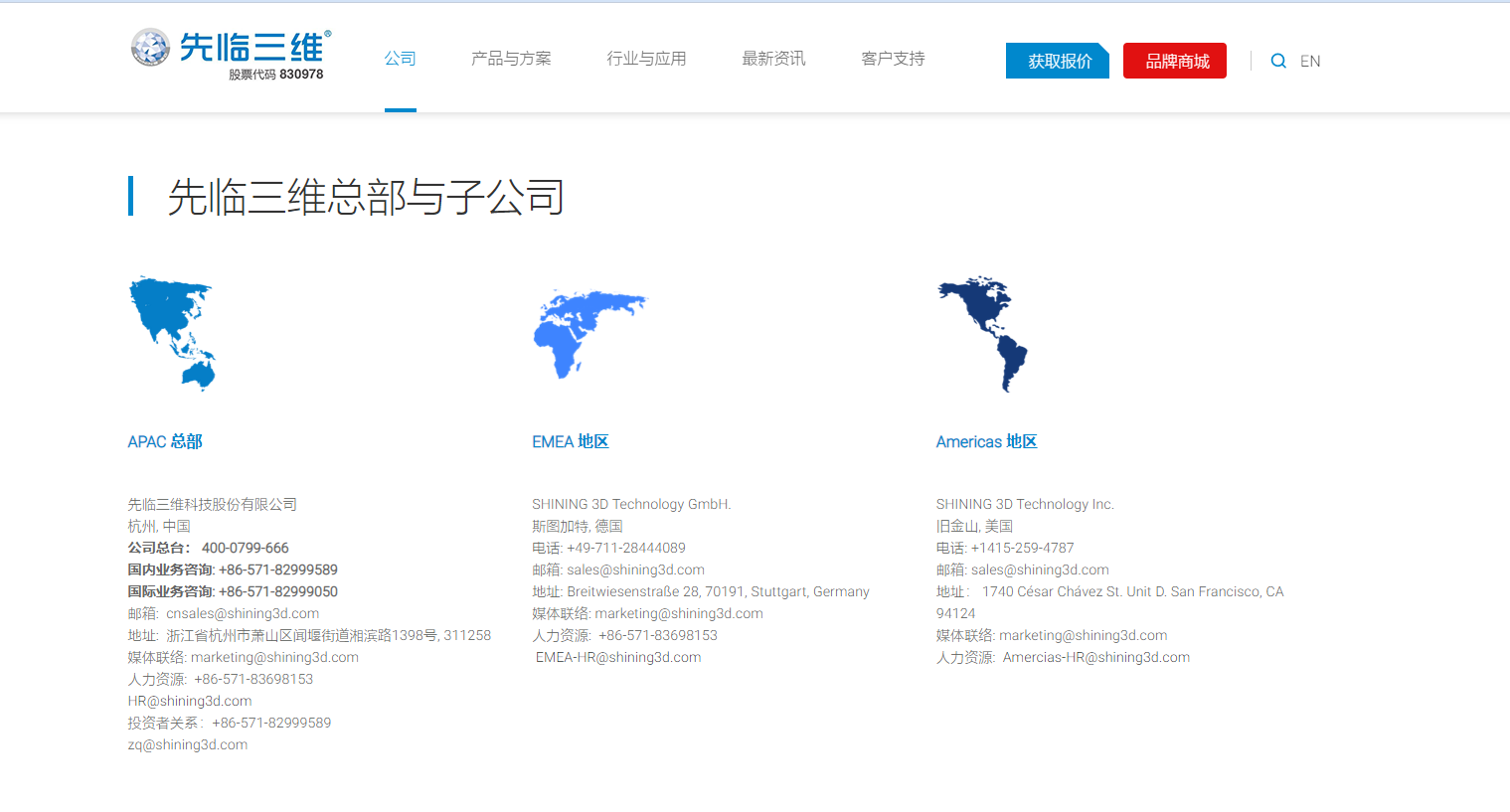Screen dimensions: 1510x812
Task: Open the APAC 总部 link
Action: (165, 441)
